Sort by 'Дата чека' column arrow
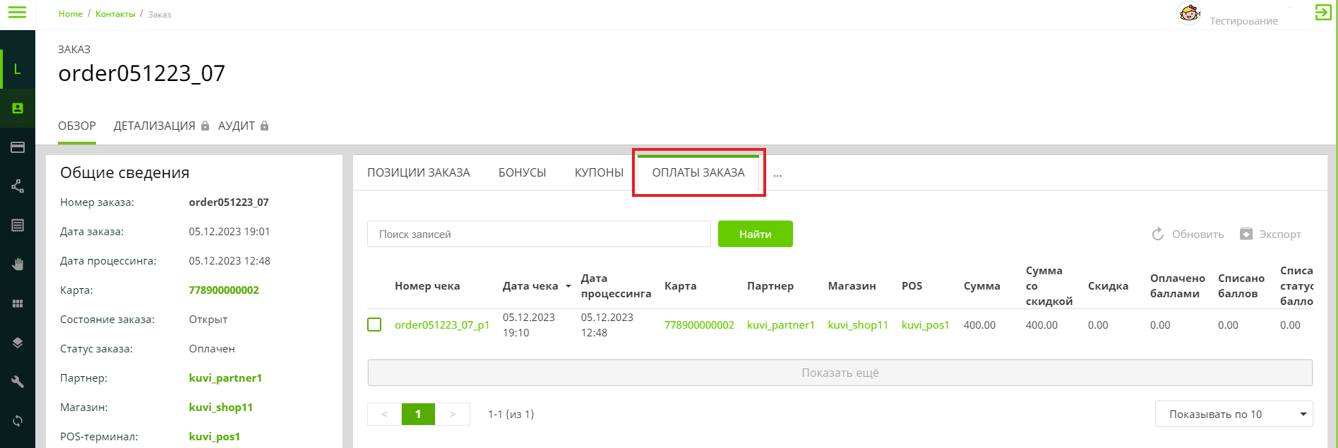This screenshot has width=1338, height=448. pyautogui.click(x=568, y=287)
